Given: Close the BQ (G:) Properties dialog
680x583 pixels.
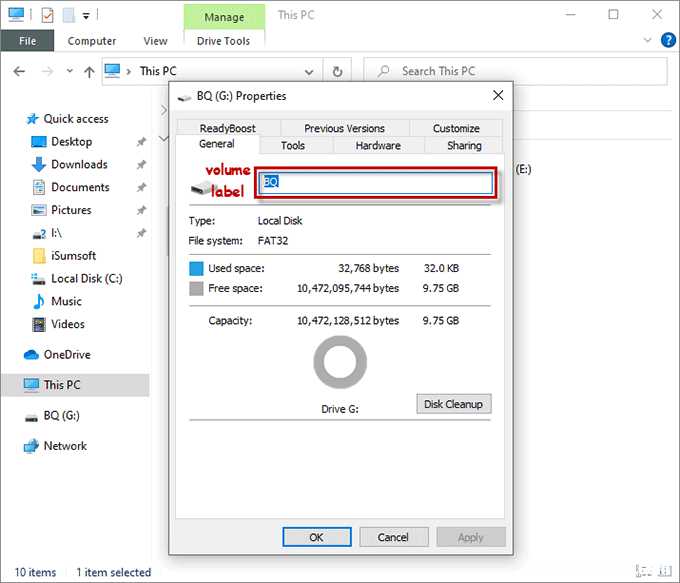Looking at the screenshot, I should [x=498, y=95].
